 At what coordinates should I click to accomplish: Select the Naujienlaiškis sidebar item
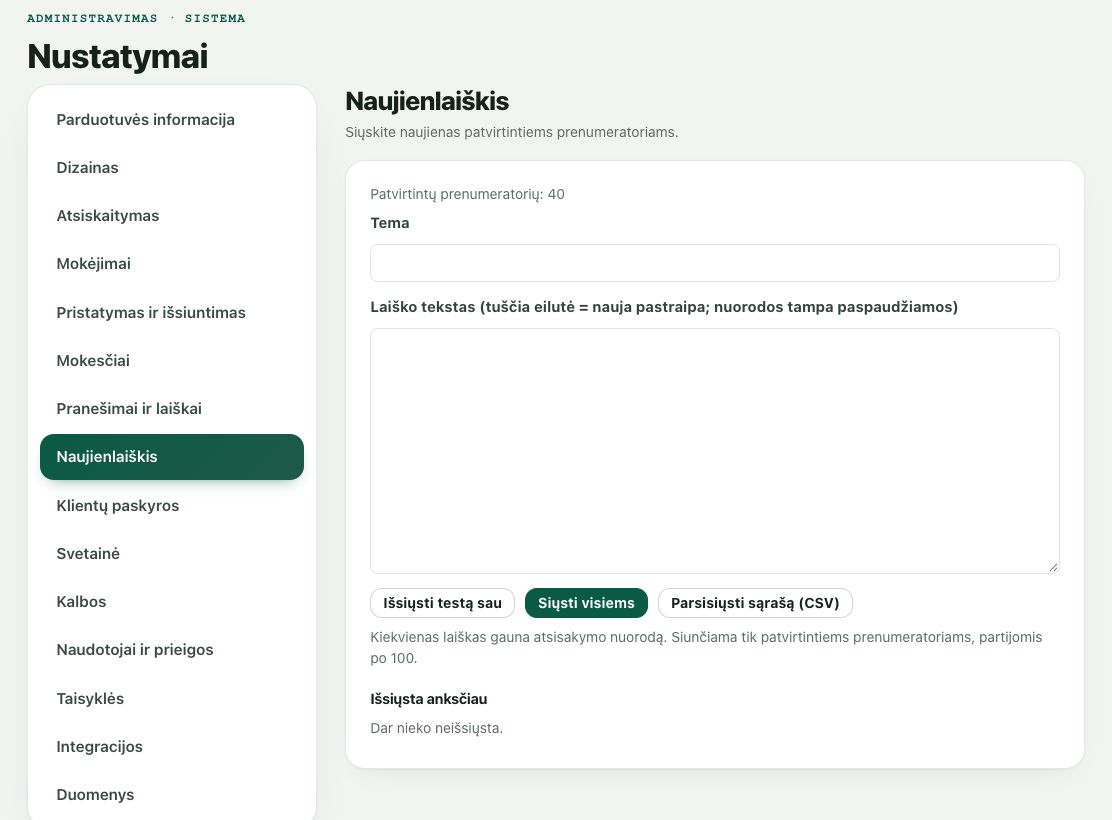click(x=172, y=457)
